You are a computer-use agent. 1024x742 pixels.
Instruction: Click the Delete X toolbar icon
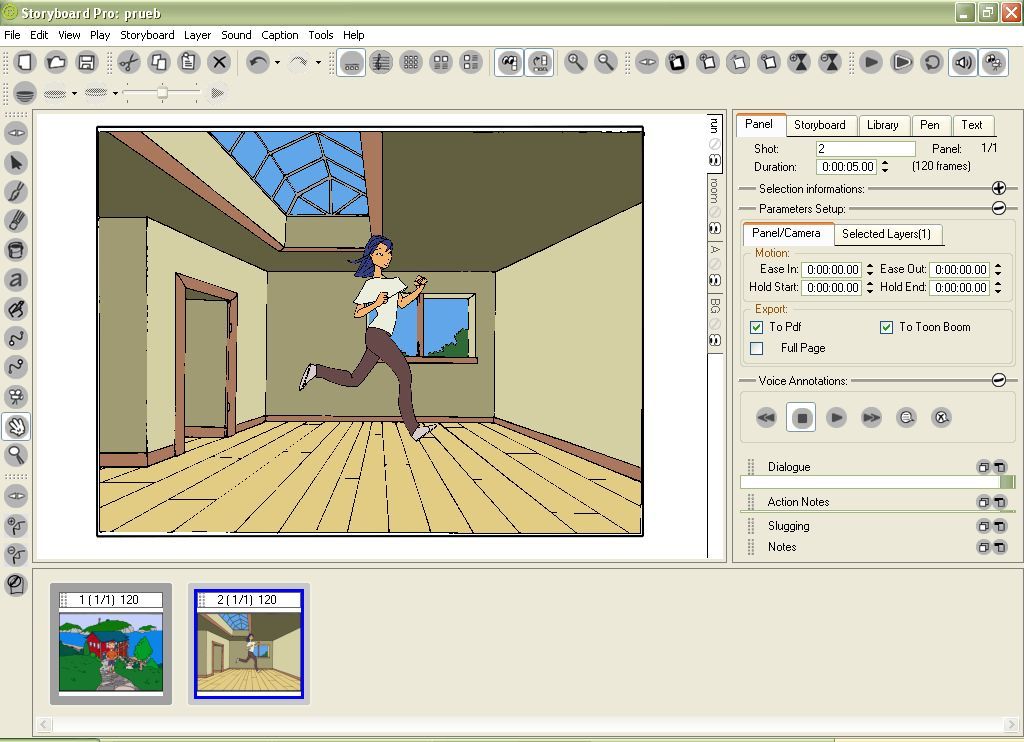(219, 62)
